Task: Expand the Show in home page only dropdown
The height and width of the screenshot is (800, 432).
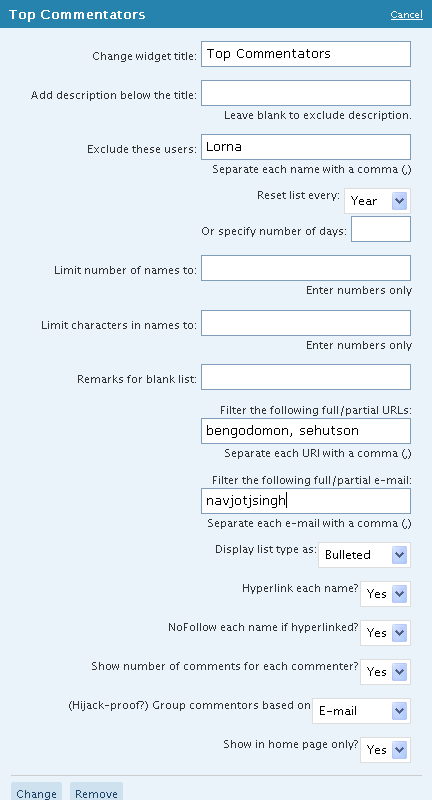Action: click(x=385, y=750)
